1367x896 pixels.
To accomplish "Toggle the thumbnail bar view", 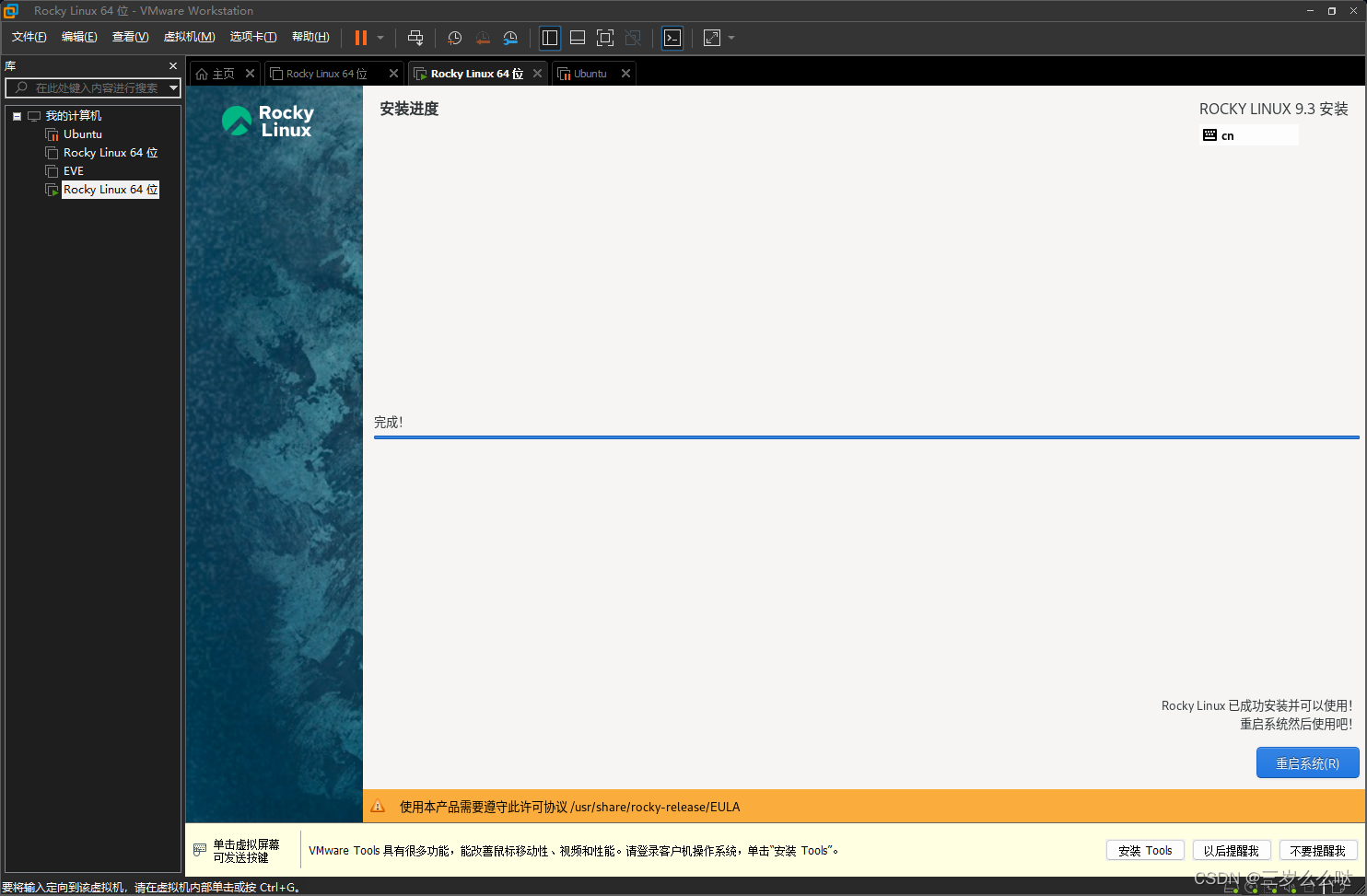I will (578, 38).
